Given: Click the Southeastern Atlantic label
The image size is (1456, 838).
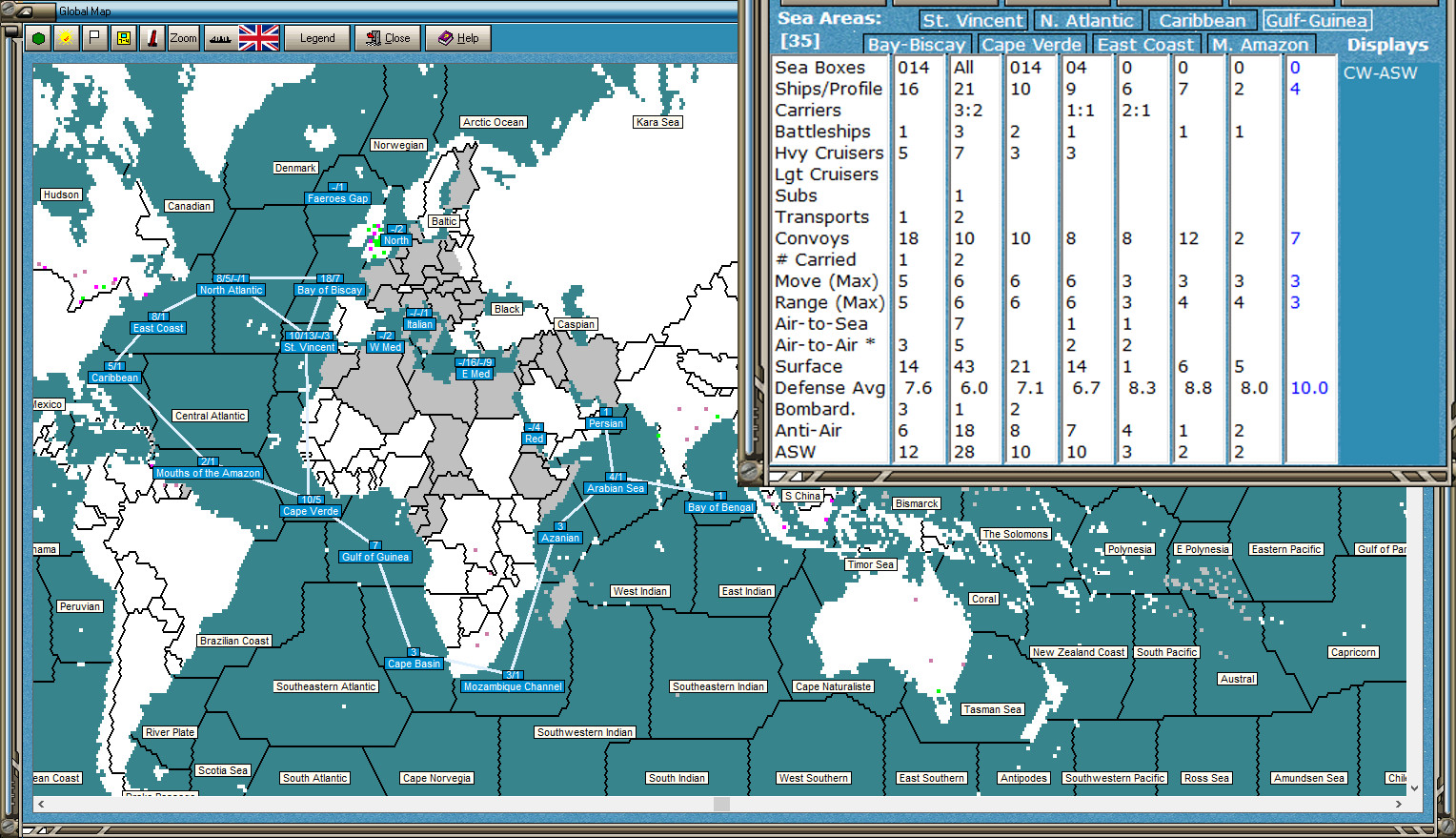Looking at the screenshot, I should pyautogui.click(x=326, y=686).
